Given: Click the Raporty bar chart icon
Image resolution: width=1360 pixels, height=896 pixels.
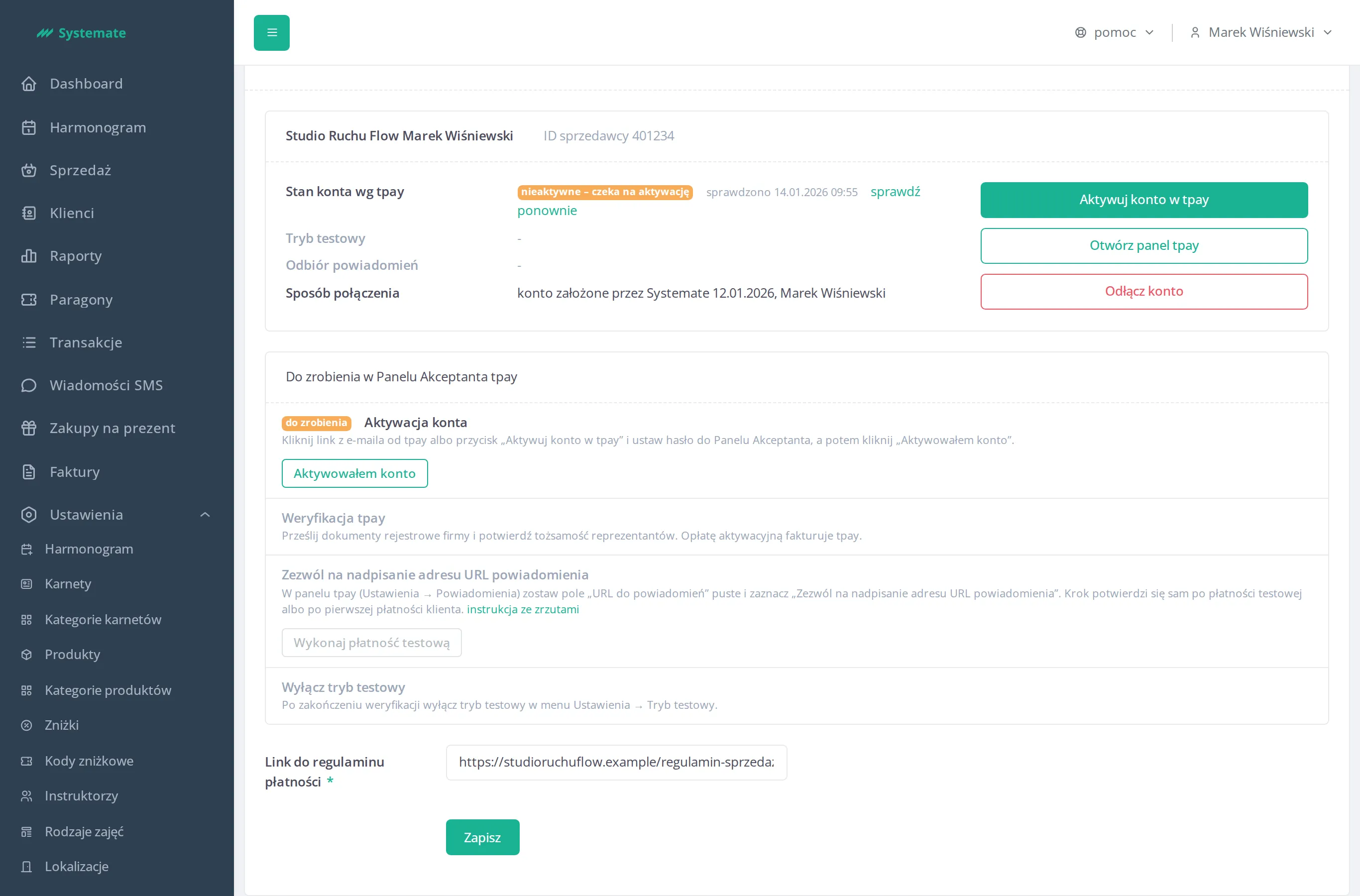Looking at the screenshot, I should [x=28, y=256].
